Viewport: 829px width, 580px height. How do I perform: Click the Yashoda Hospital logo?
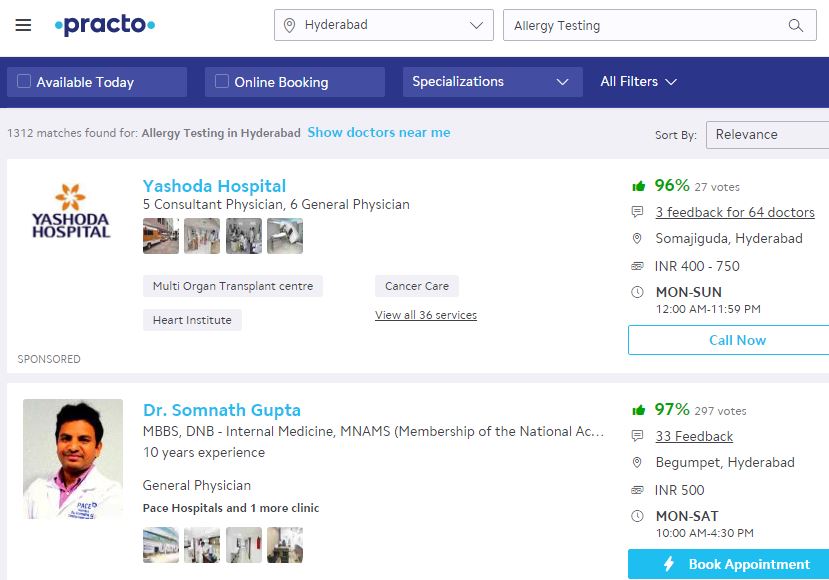pyautogui.click(x=71, y=211)
